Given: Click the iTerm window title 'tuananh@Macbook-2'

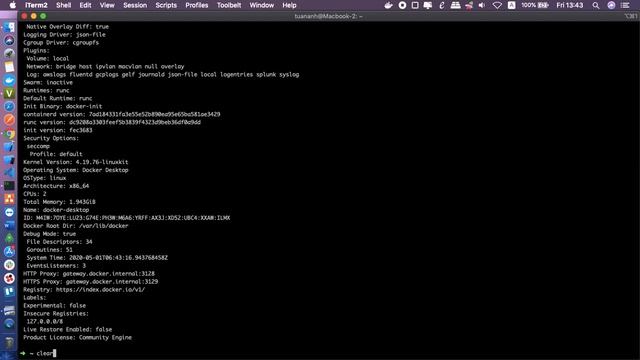Looking at the screenshot, I should tap(328, 16).
